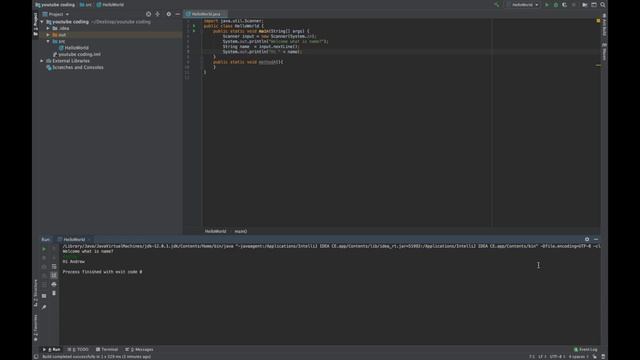Click the src breadcrumb in the navigation bar
This screenshot has width=640, height=360.
pos(86,5)
